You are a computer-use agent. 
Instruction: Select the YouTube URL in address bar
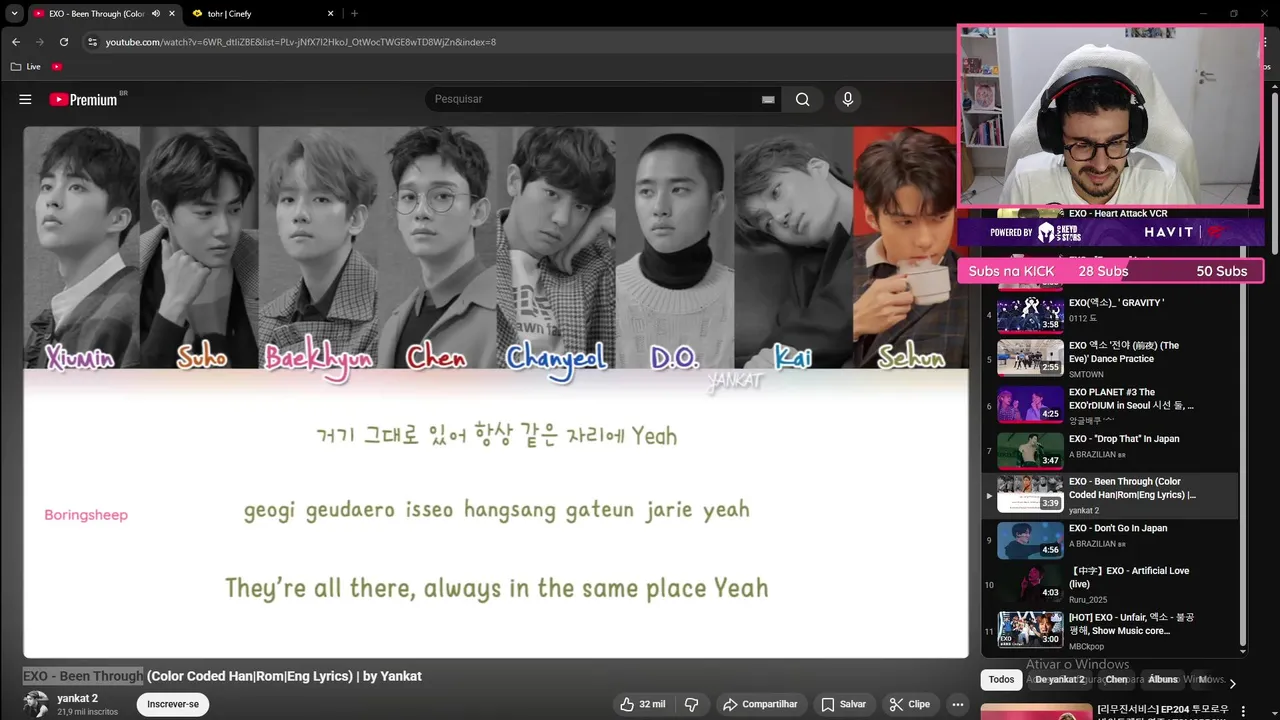[x=301, y=42]
